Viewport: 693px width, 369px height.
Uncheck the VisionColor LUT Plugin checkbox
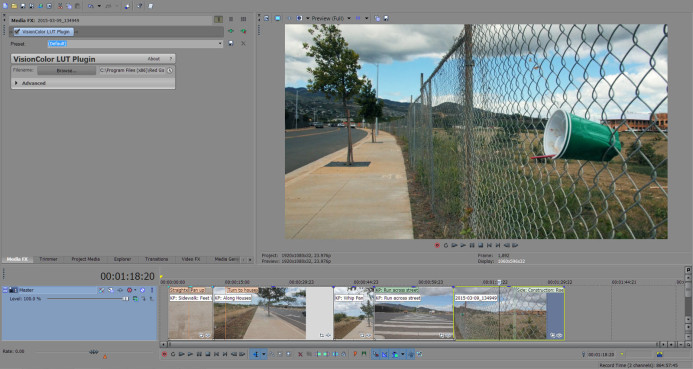click(17, 32)
